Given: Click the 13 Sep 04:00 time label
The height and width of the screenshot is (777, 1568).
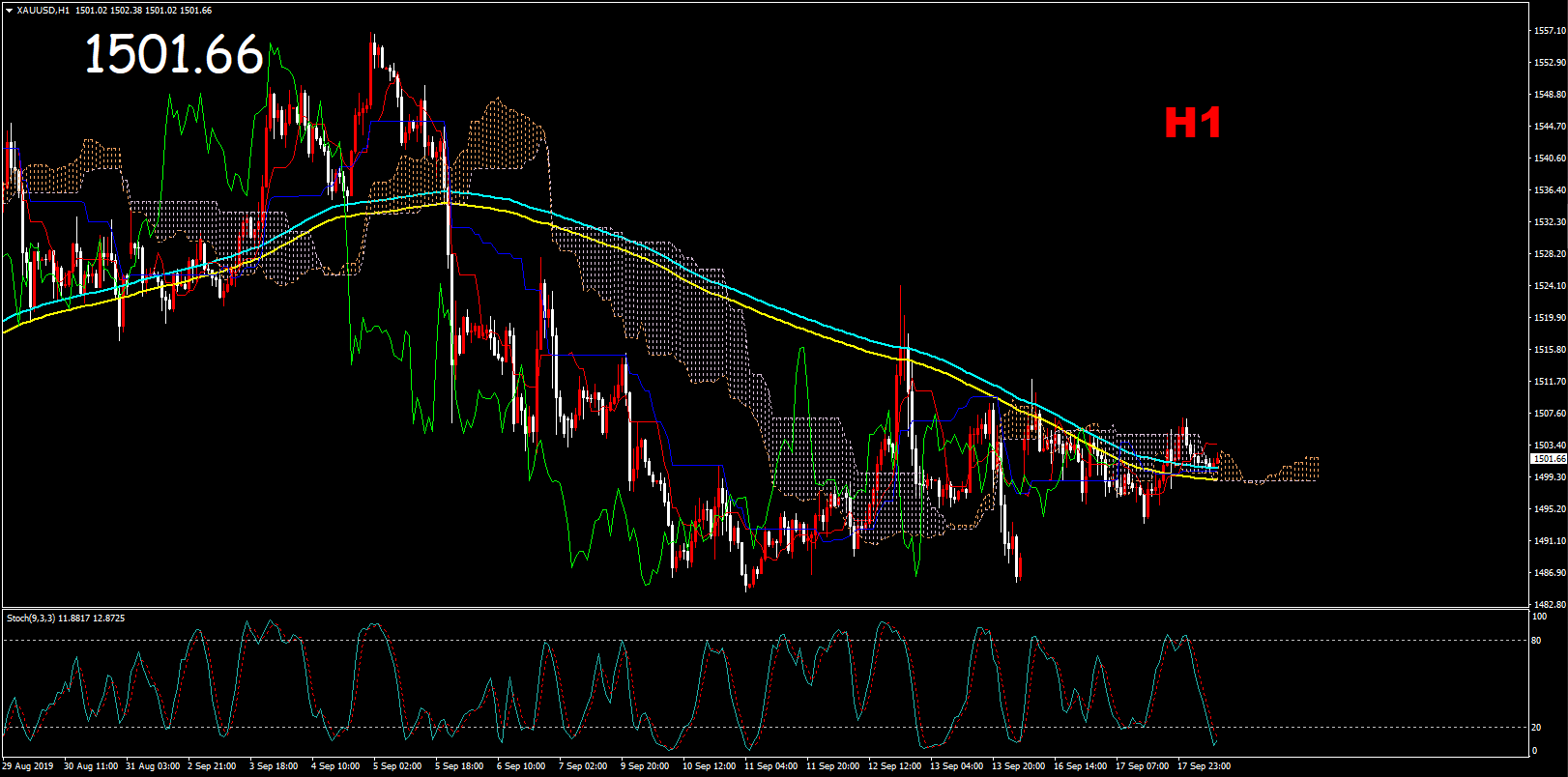Looking at the screenshot, I should click(x=956, y=766).
